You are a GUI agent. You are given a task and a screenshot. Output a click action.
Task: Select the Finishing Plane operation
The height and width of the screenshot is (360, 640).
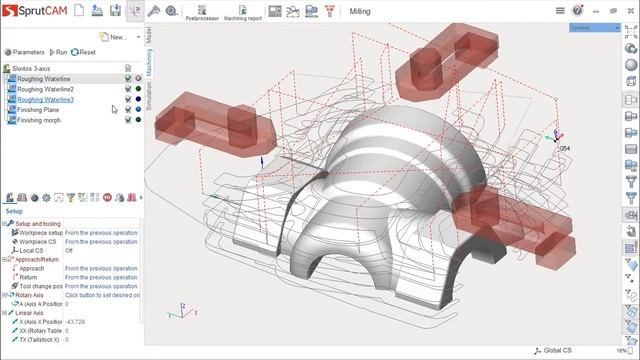pos(38,110)
